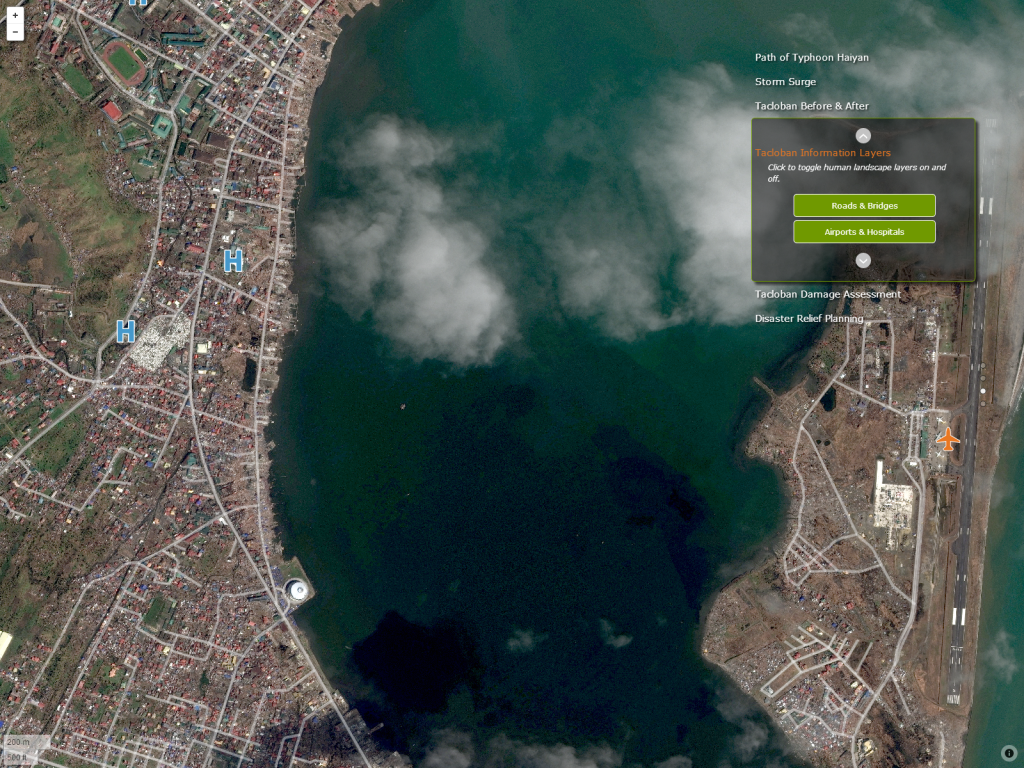Toggle the Airports & Hospitals layer
Viewport: 1024px width, 768px height.
(x=864, y=232)
